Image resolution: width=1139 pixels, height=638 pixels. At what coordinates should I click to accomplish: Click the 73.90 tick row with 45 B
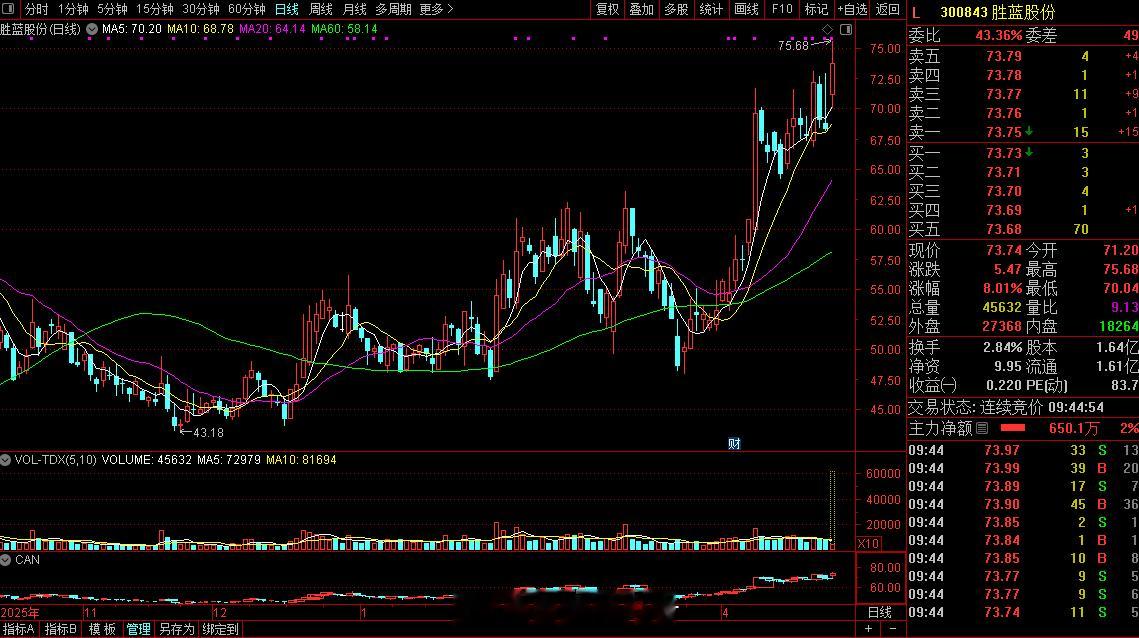pyautogui.click(x=1023, y=504)
